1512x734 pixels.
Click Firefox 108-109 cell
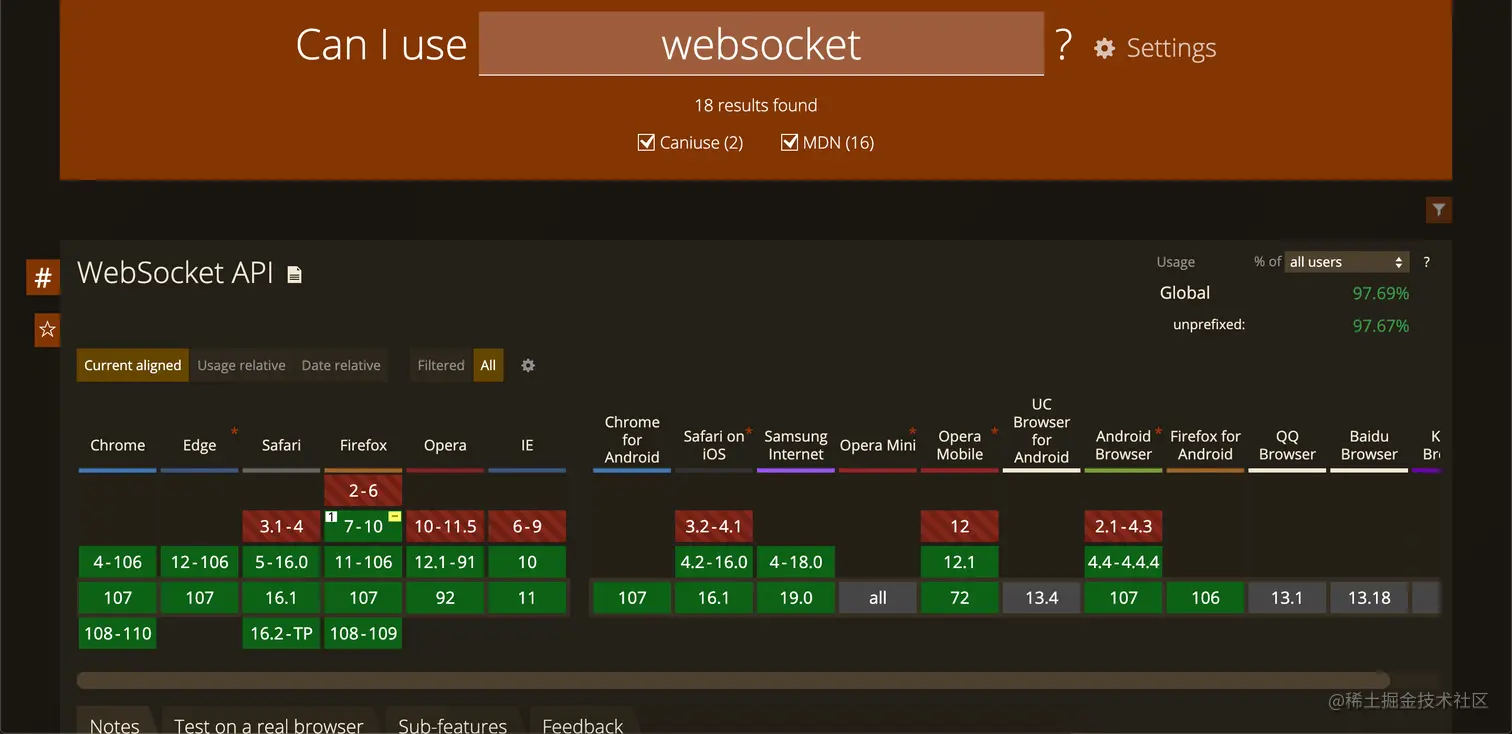(363, 633)
